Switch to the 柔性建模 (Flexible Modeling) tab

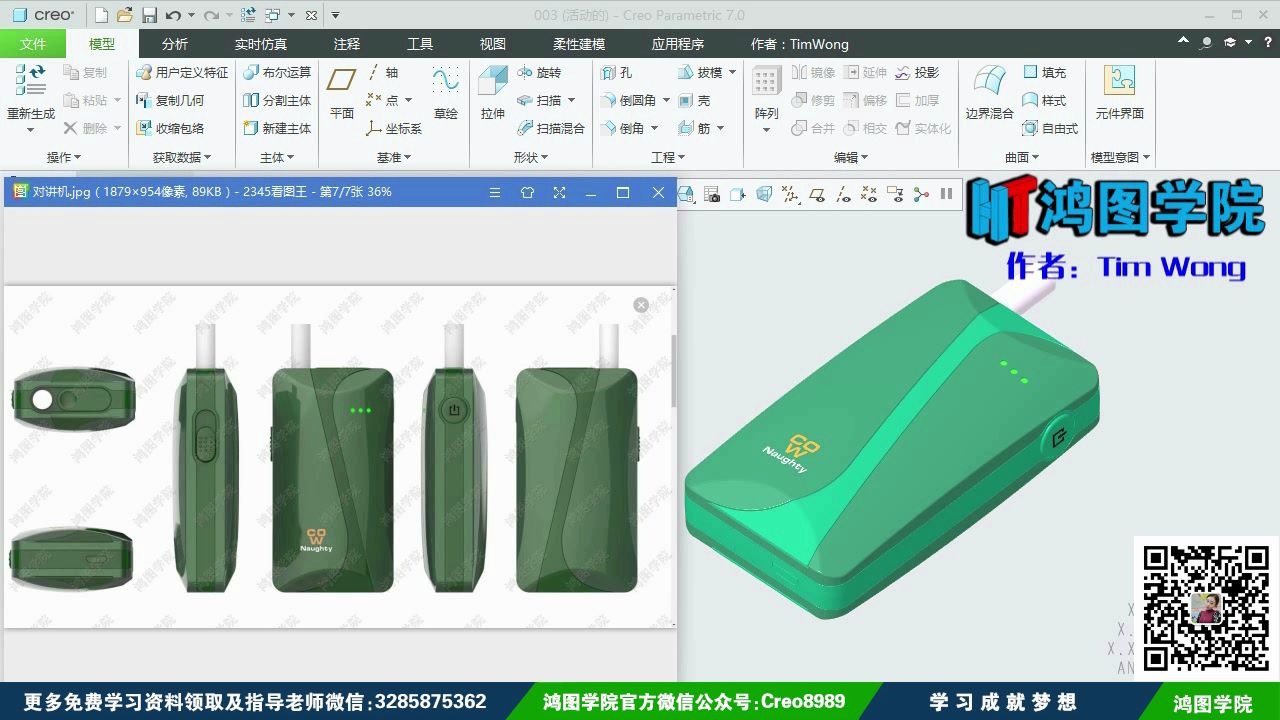[x=579, y=44]
